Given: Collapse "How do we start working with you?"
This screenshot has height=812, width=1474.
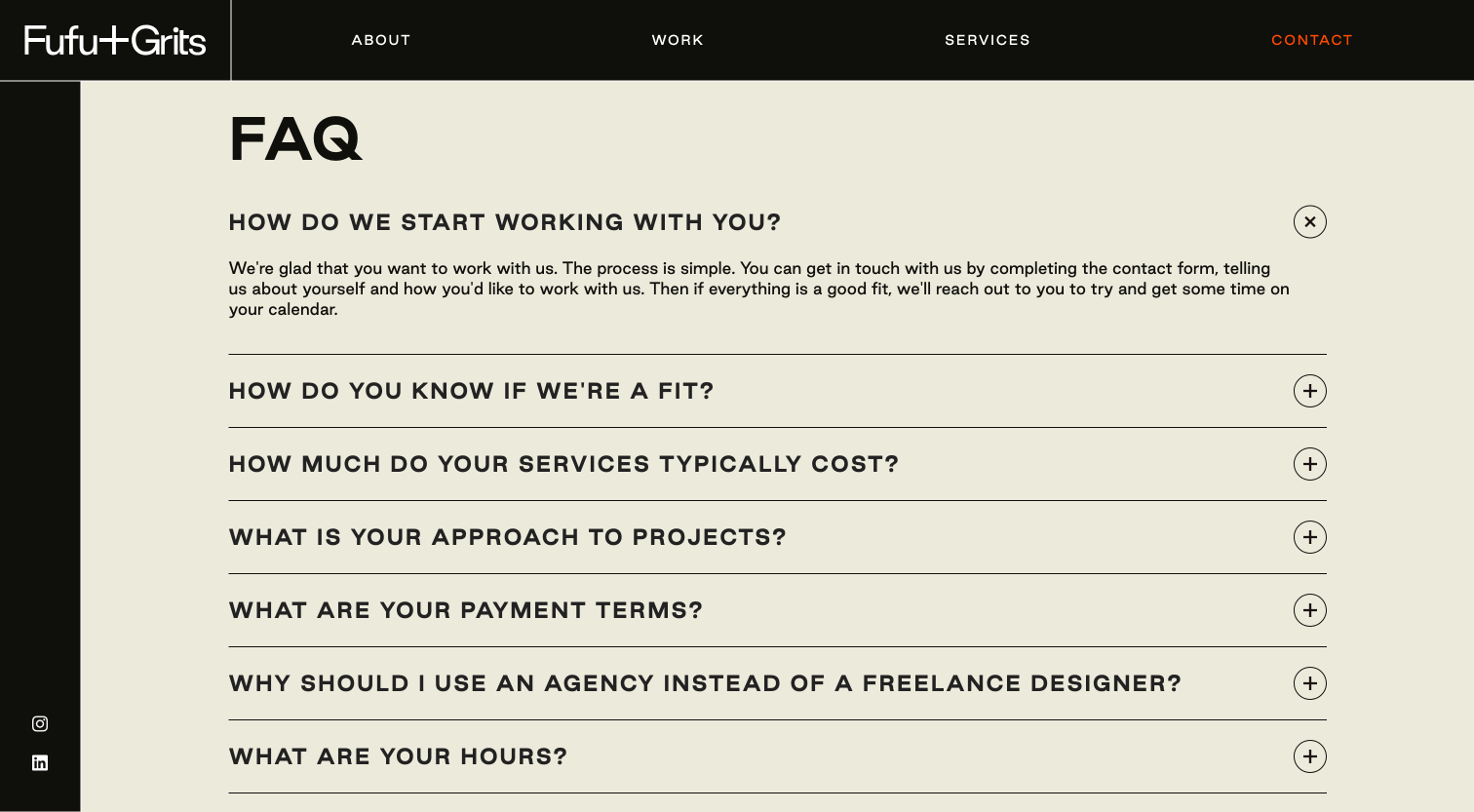Looking at the screenshot, I should pos(504,222).
